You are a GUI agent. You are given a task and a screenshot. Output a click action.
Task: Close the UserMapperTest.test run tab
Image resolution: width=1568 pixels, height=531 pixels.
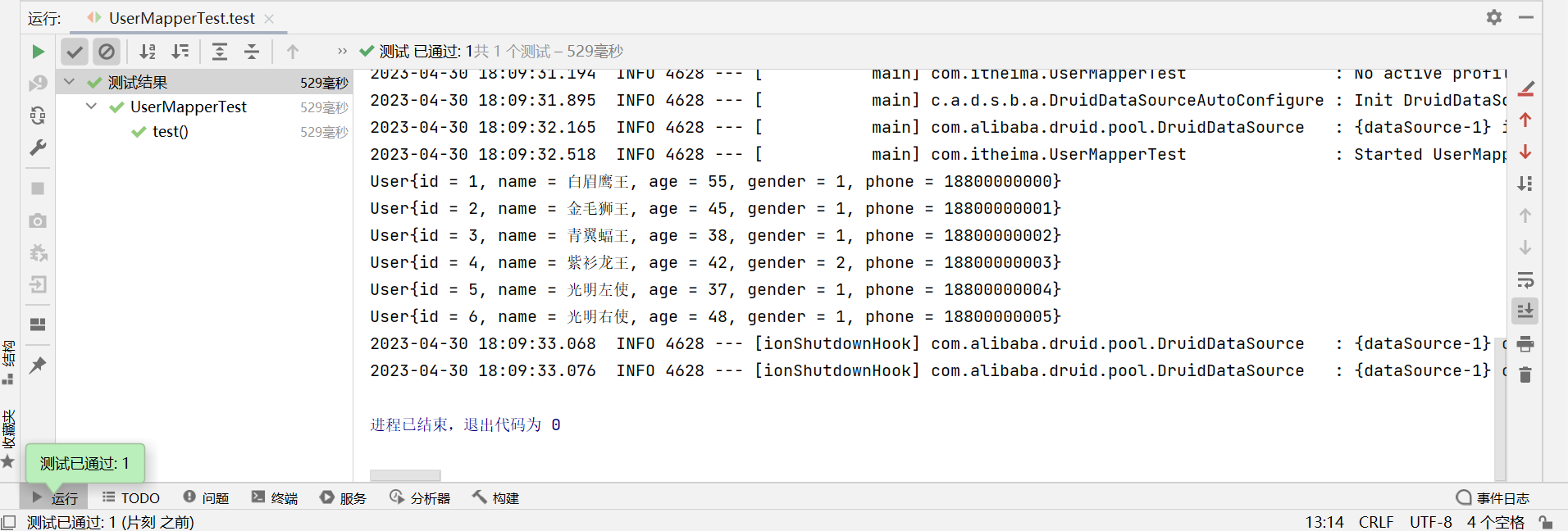click(x=269, y=18)
